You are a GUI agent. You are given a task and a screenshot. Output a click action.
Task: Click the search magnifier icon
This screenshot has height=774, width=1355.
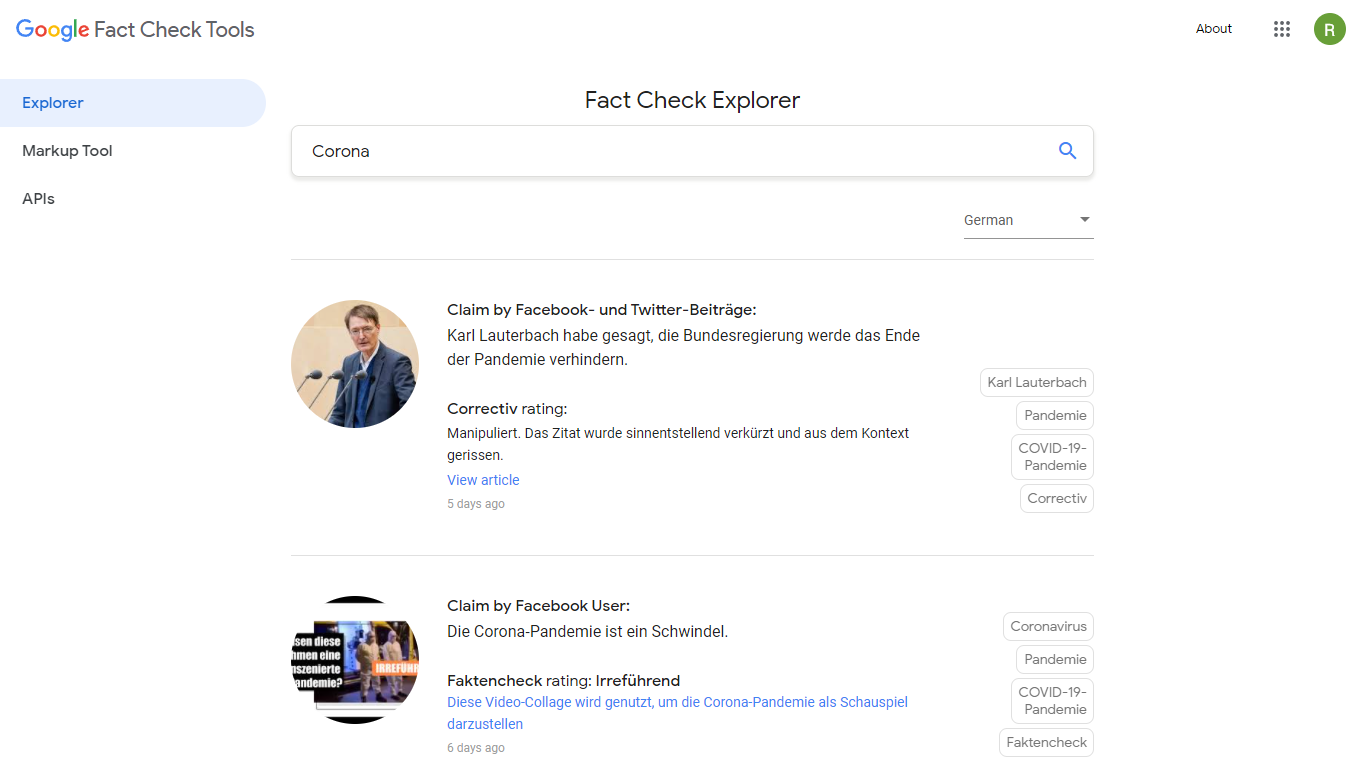point(1067,151)
